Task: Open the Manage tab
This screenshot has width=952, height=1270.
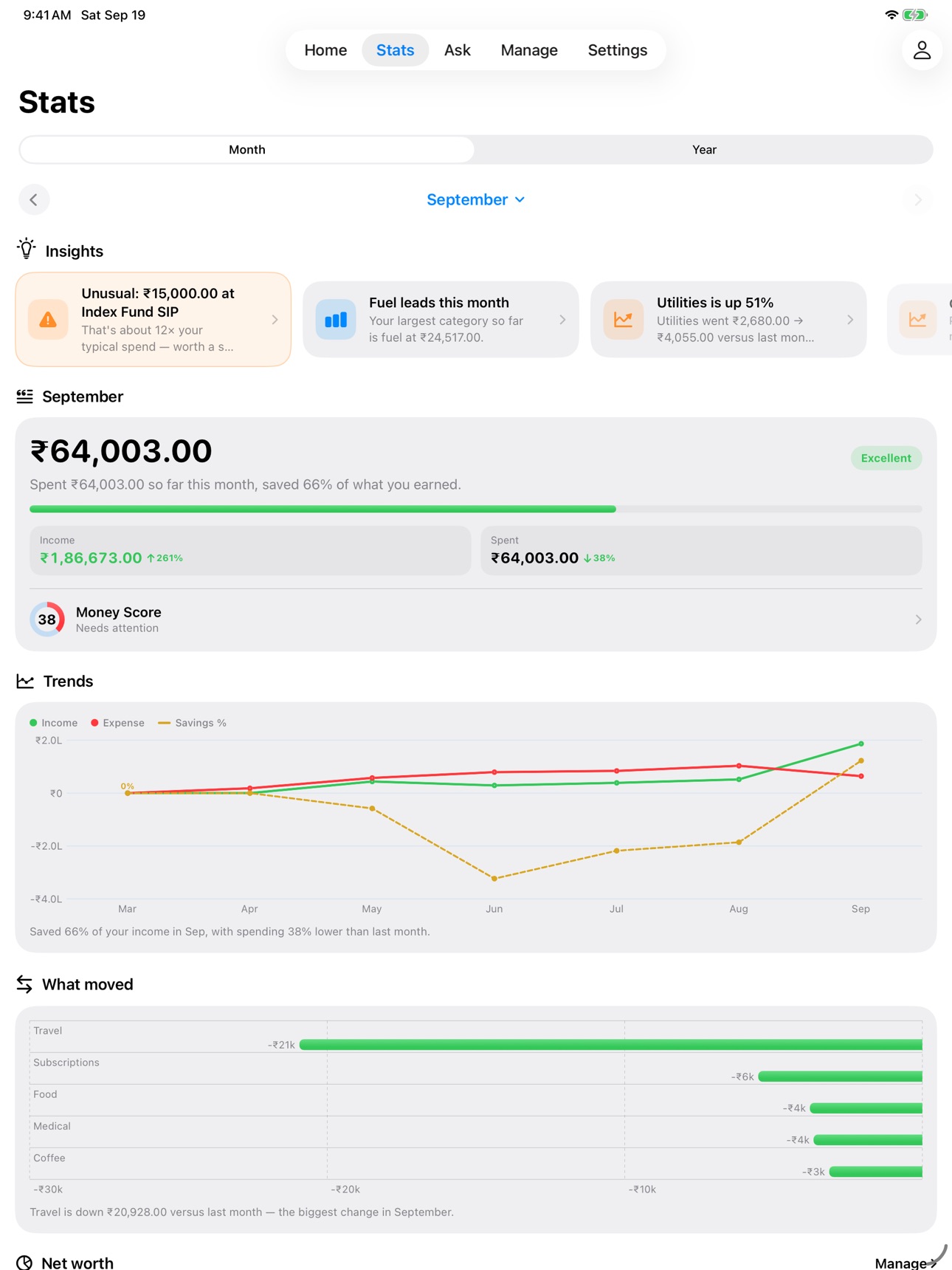Action: (x=529, y=50)
